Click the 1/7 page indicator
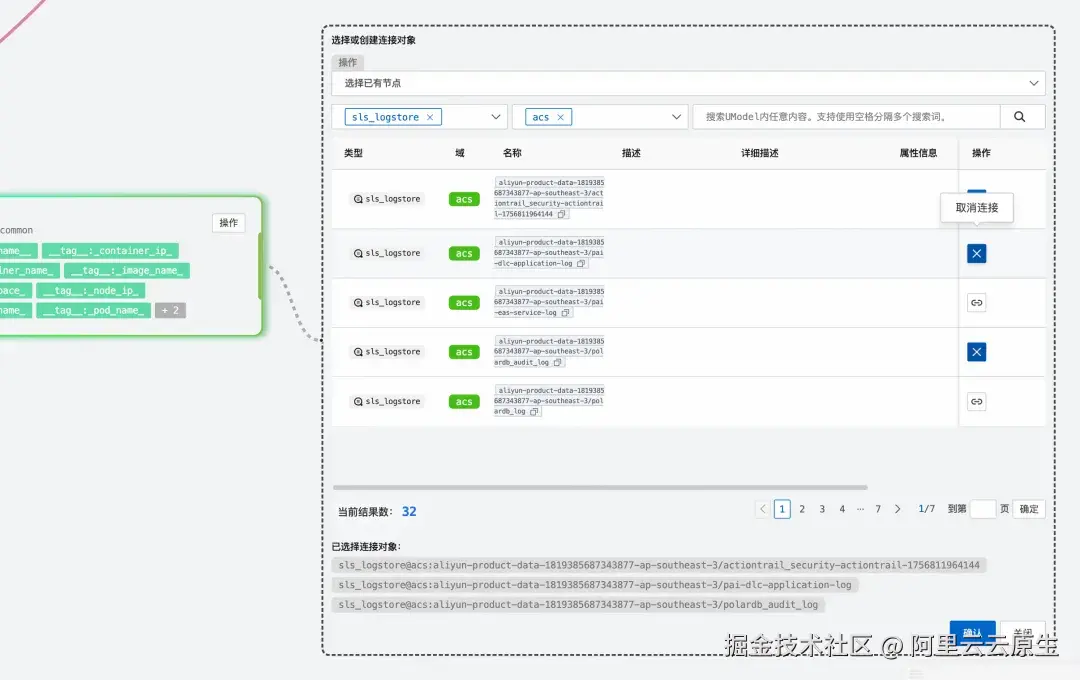This screenshot has width=1080, height=680. click(x=926, y=509)
